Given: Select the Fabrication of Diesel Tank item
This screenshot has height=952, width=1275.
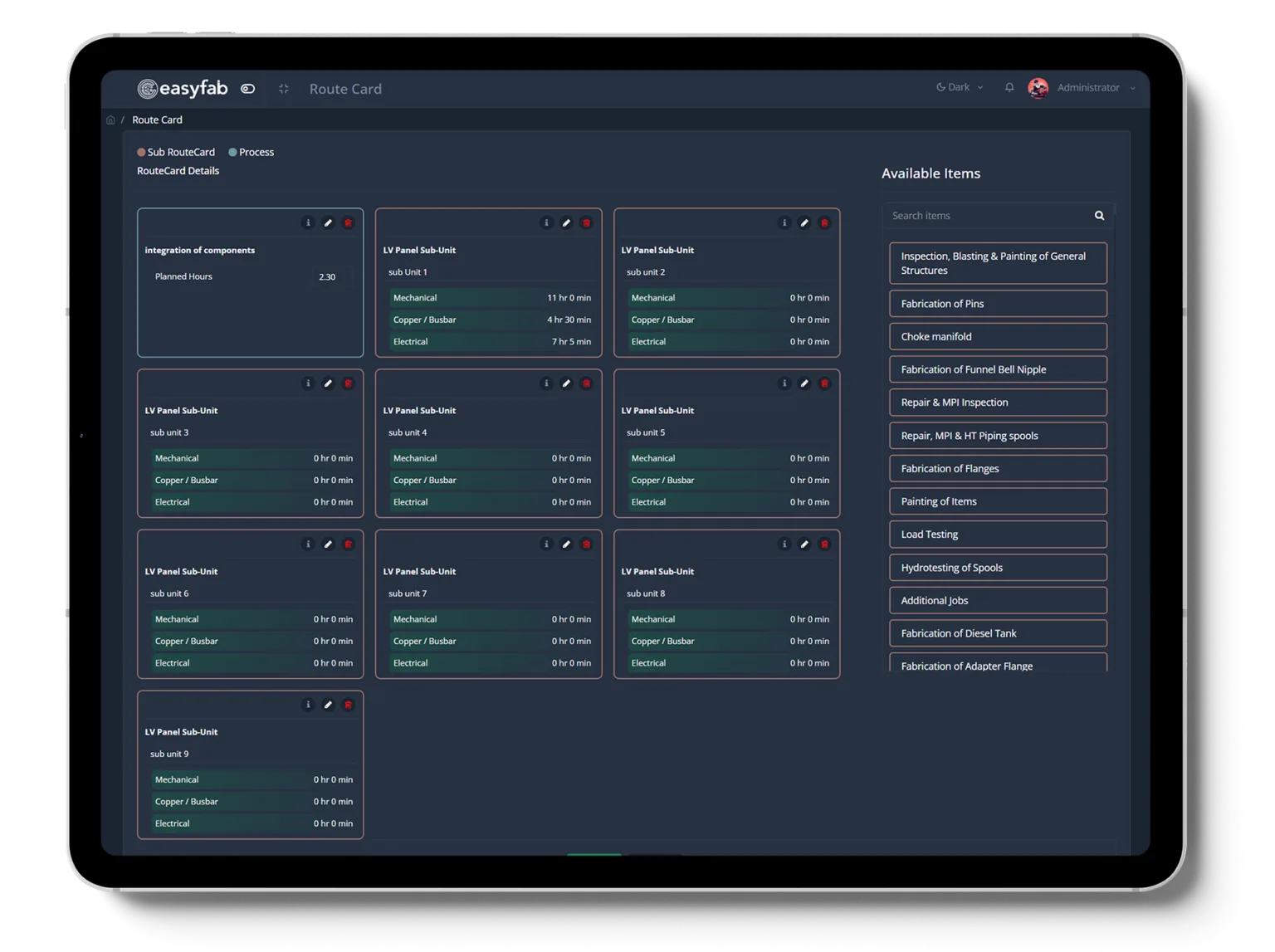Looking at the screenshot, I should click(x=998, y=633).
